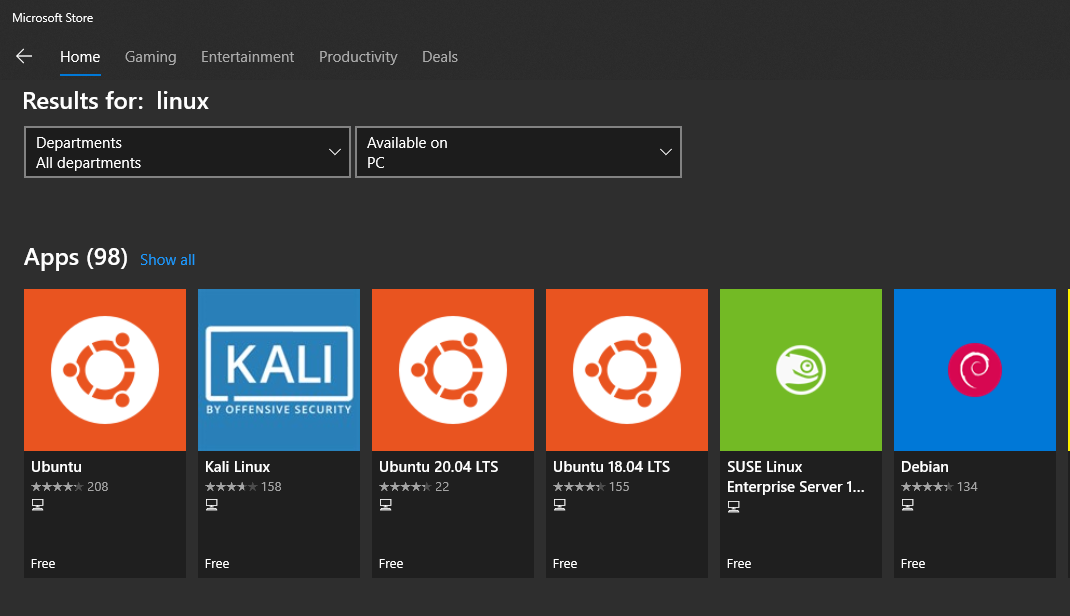Click the Free price on the Ubuntu 20.04 LTS card
Viewport: 1070px width, 616px height.
[x=391, y=564]
